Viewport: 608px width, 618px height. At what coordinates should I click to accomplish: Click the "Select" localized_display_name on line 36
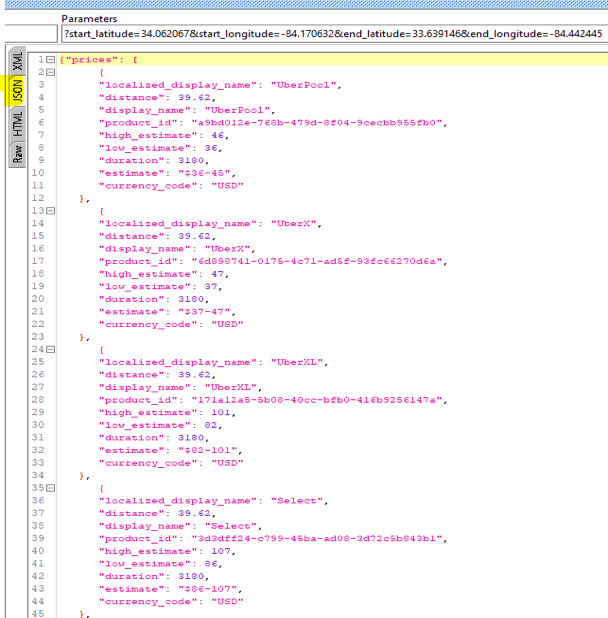[297, 501]
